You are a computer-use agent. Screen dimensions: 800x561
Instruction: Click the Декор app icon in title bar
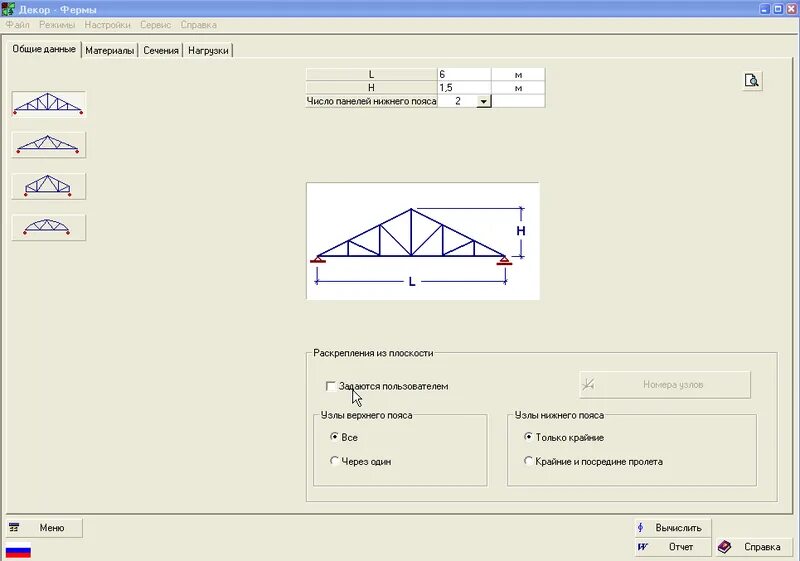click(x=8, y=9)
